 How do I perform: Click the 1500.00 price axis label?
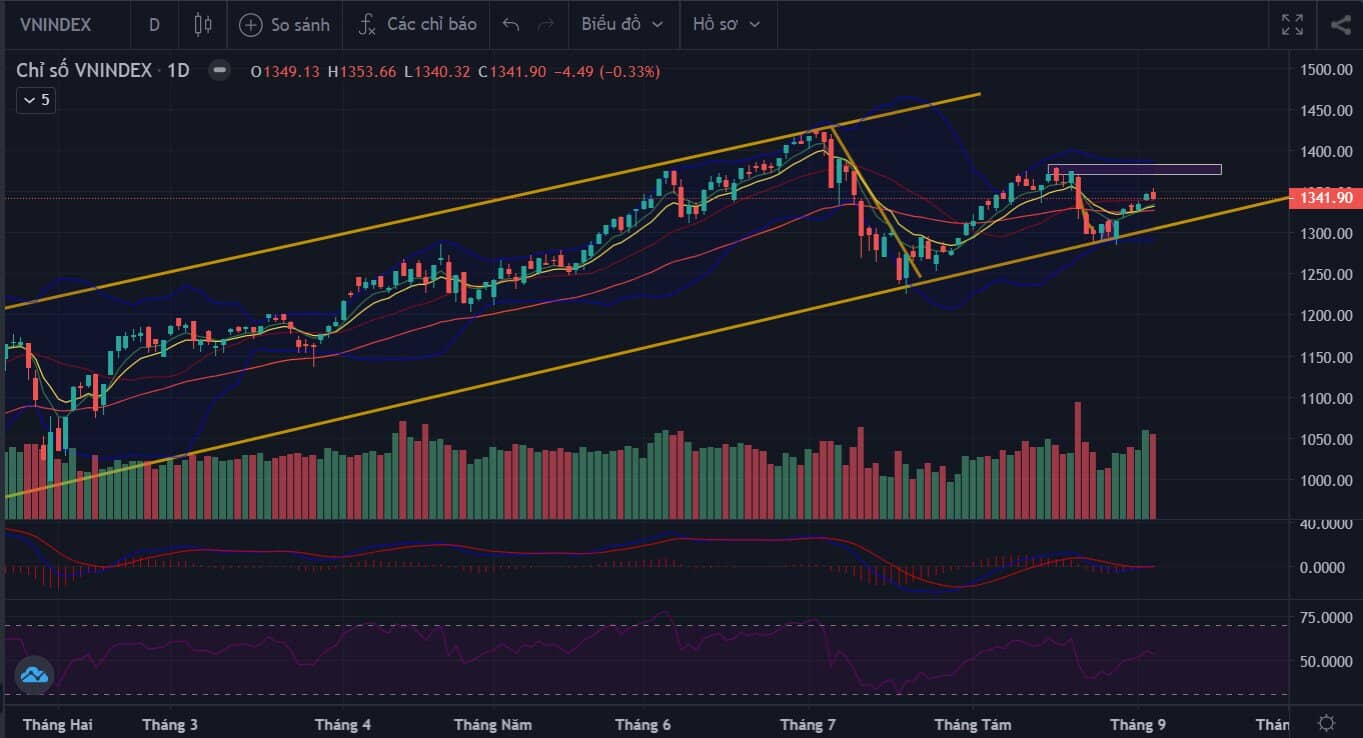[1326, 69]
